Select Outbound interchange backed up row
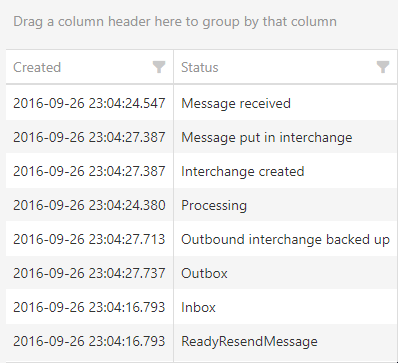The image size is (398, 363). click(202, 239)
